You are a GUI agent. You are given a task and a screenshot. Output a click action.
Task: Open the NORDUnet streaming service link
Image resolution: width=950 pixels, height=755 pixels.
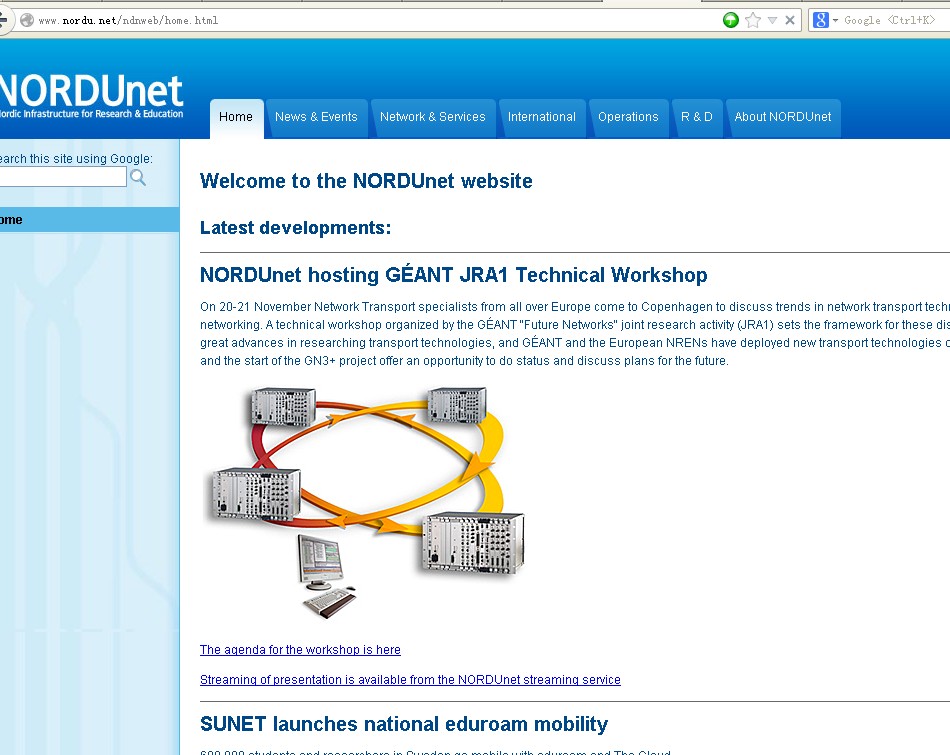tap(410, 680)
